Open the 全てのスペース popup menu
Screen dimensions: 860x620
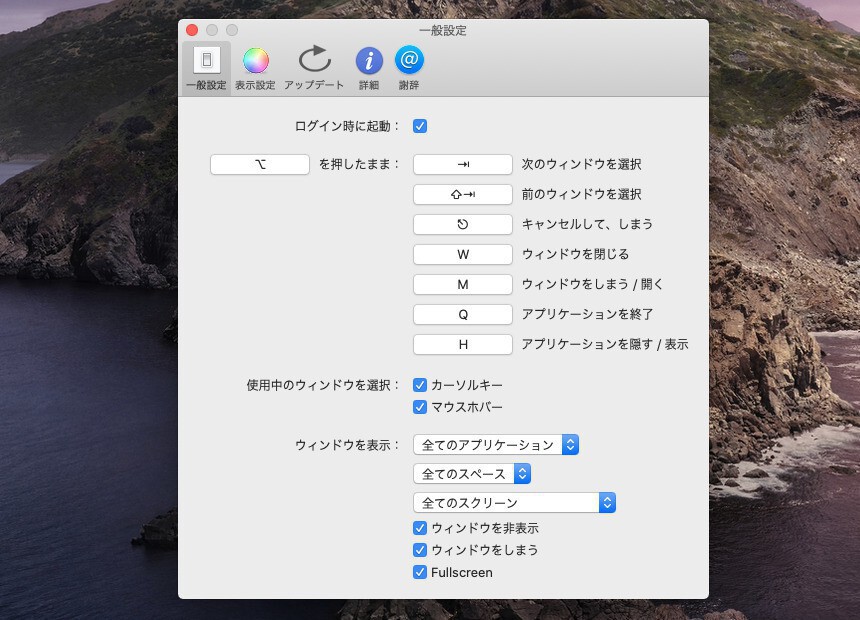[x=472, y=474]
